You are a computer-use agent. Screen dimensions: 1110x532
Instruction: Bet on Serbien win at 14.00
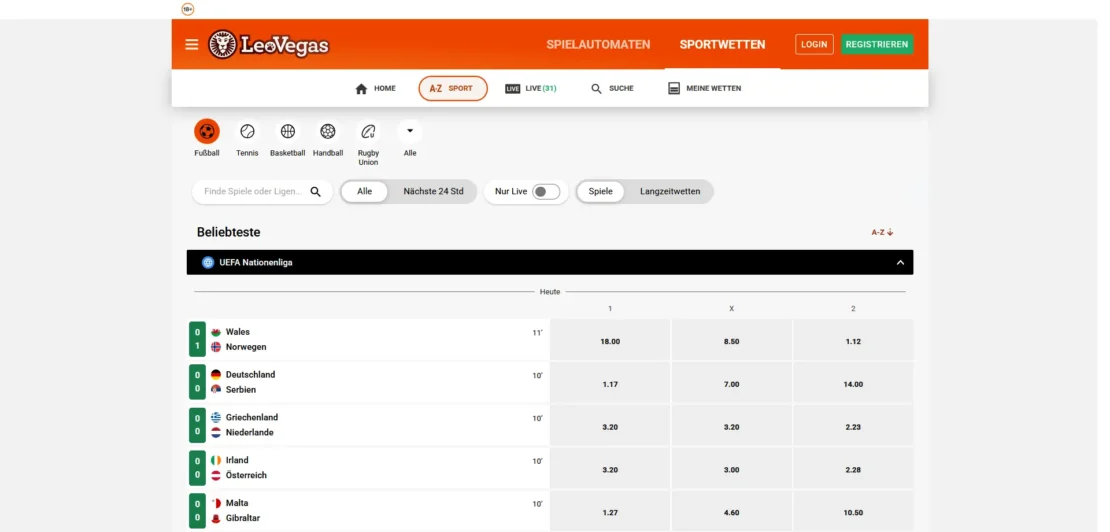click(x=853, y=384)
